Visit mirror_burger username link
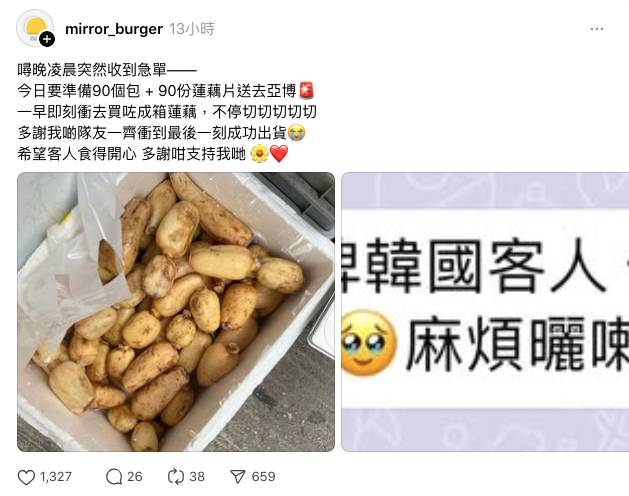This screenshot has height=496, width=629. pyautogui.click(x=114, y=29)
